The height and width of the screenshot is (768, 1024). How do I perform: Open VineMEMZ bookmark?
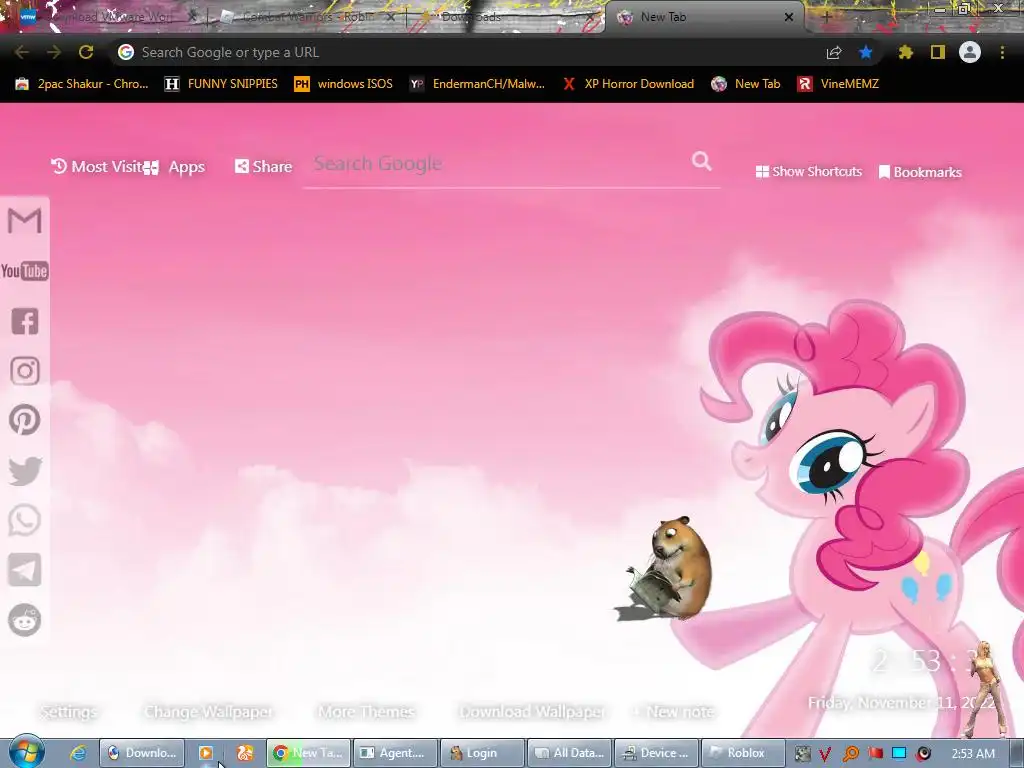pyautogui.click(x=839, y=84)
